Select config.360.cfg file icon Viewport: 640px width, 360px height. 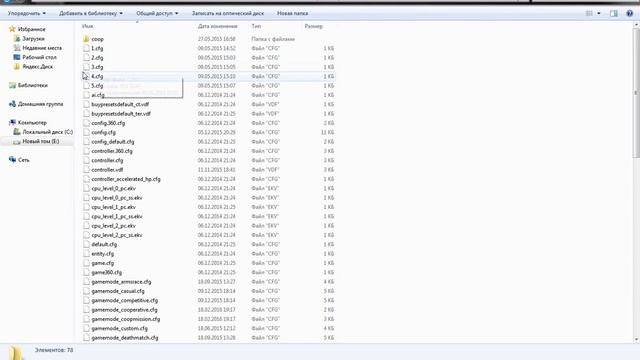point(86,123)
